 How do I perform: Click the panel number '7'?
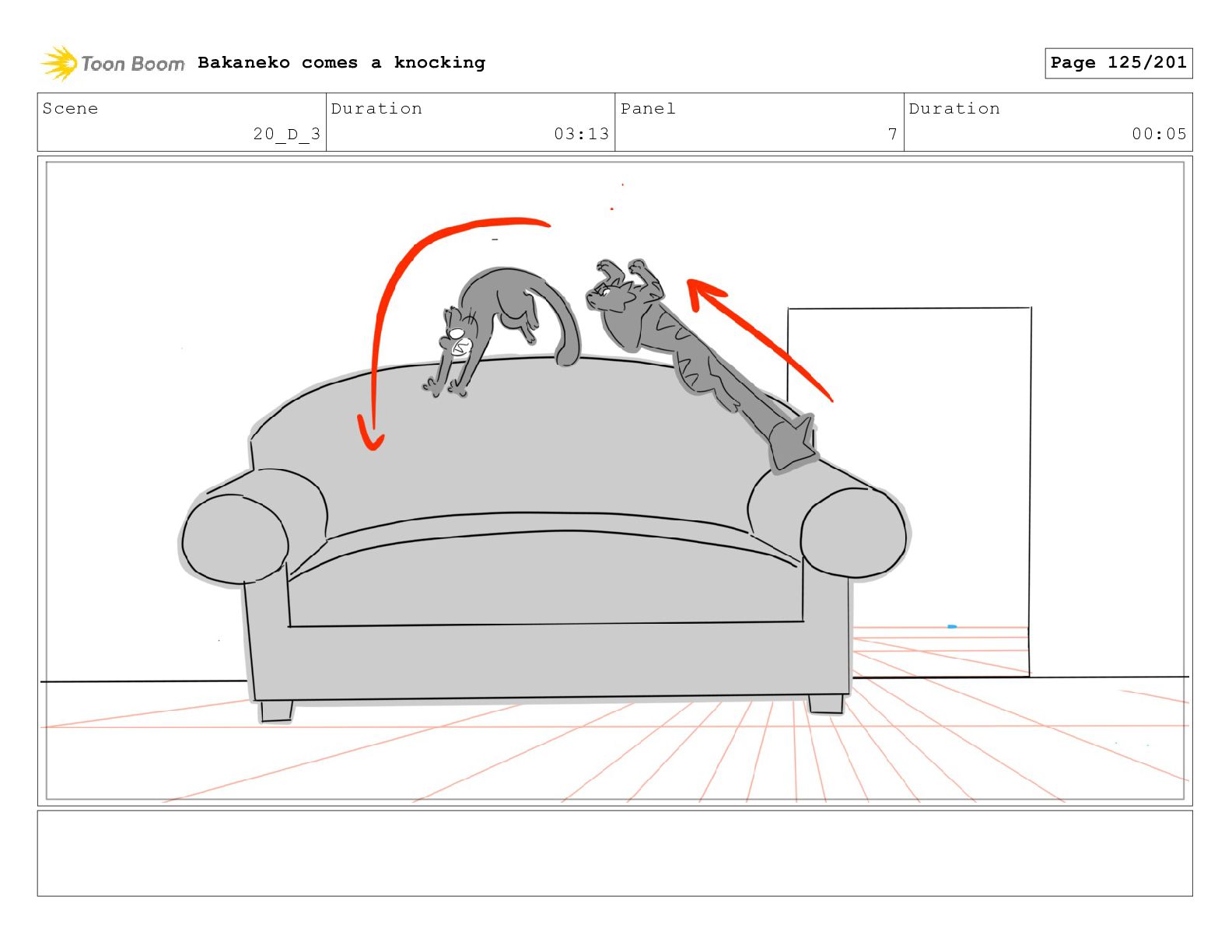[x=892, y=134]
